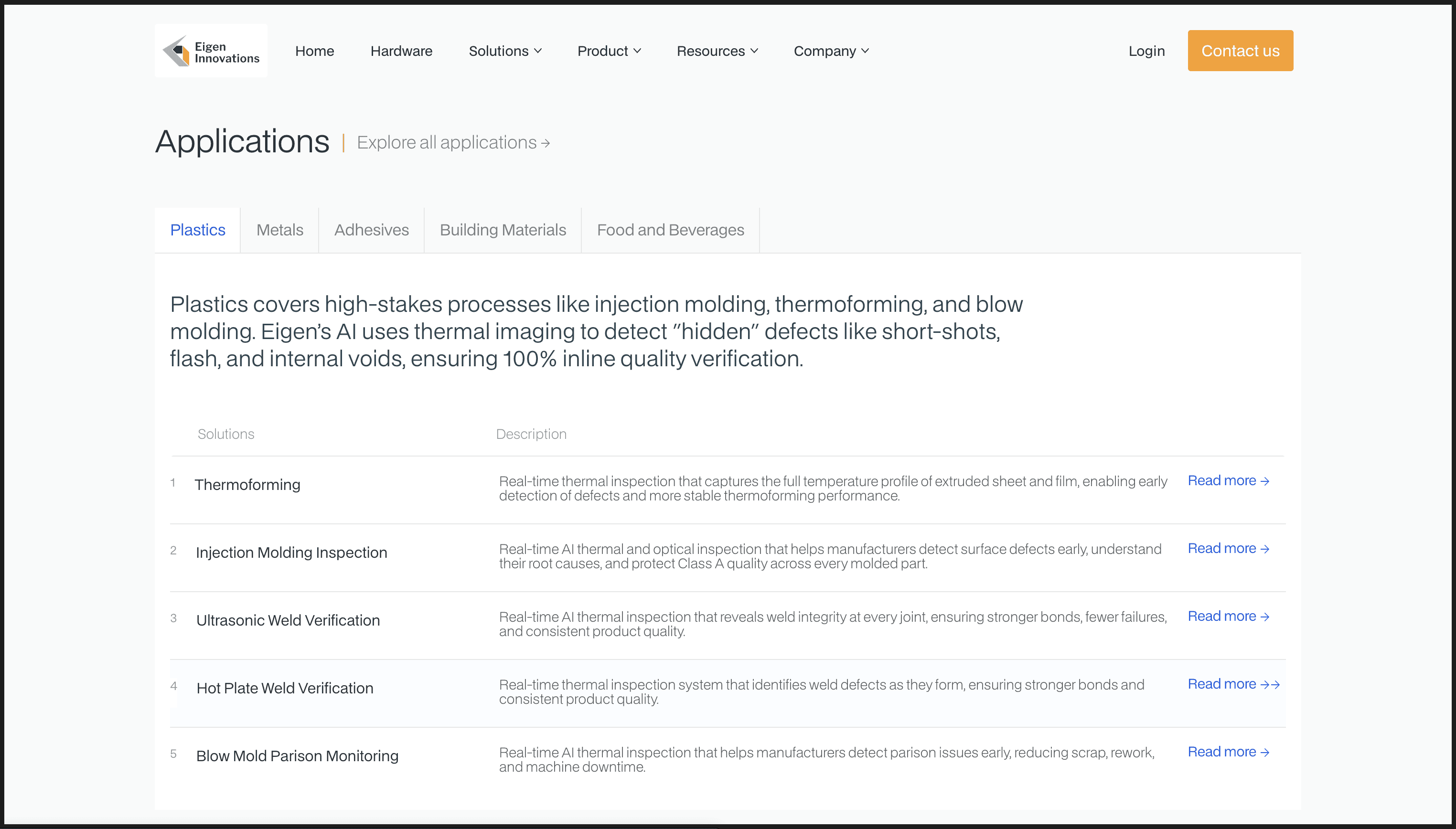Open the Hardware nav item
Viewport: 1456px width, 829px height.
pos(401,51)
